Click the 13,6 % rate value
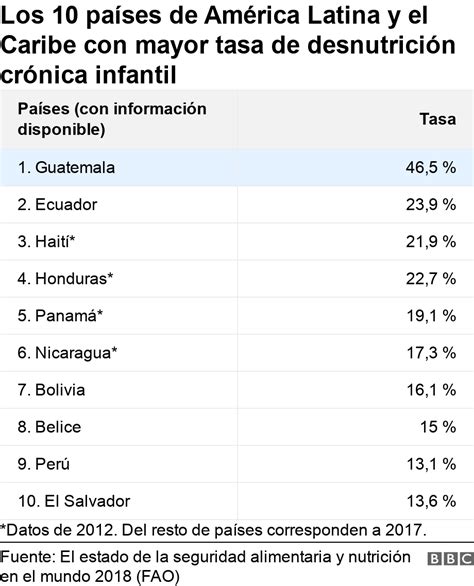This screenshot has height=586, width=474. coord(431,501)
